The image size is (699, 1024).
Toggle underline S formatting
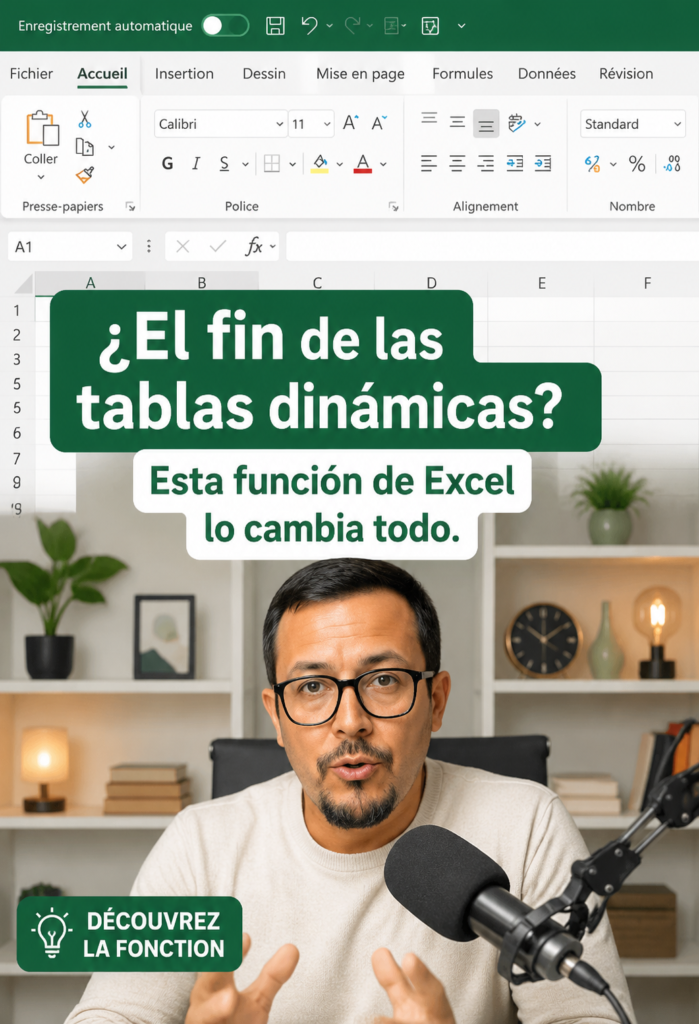point(224,163)
